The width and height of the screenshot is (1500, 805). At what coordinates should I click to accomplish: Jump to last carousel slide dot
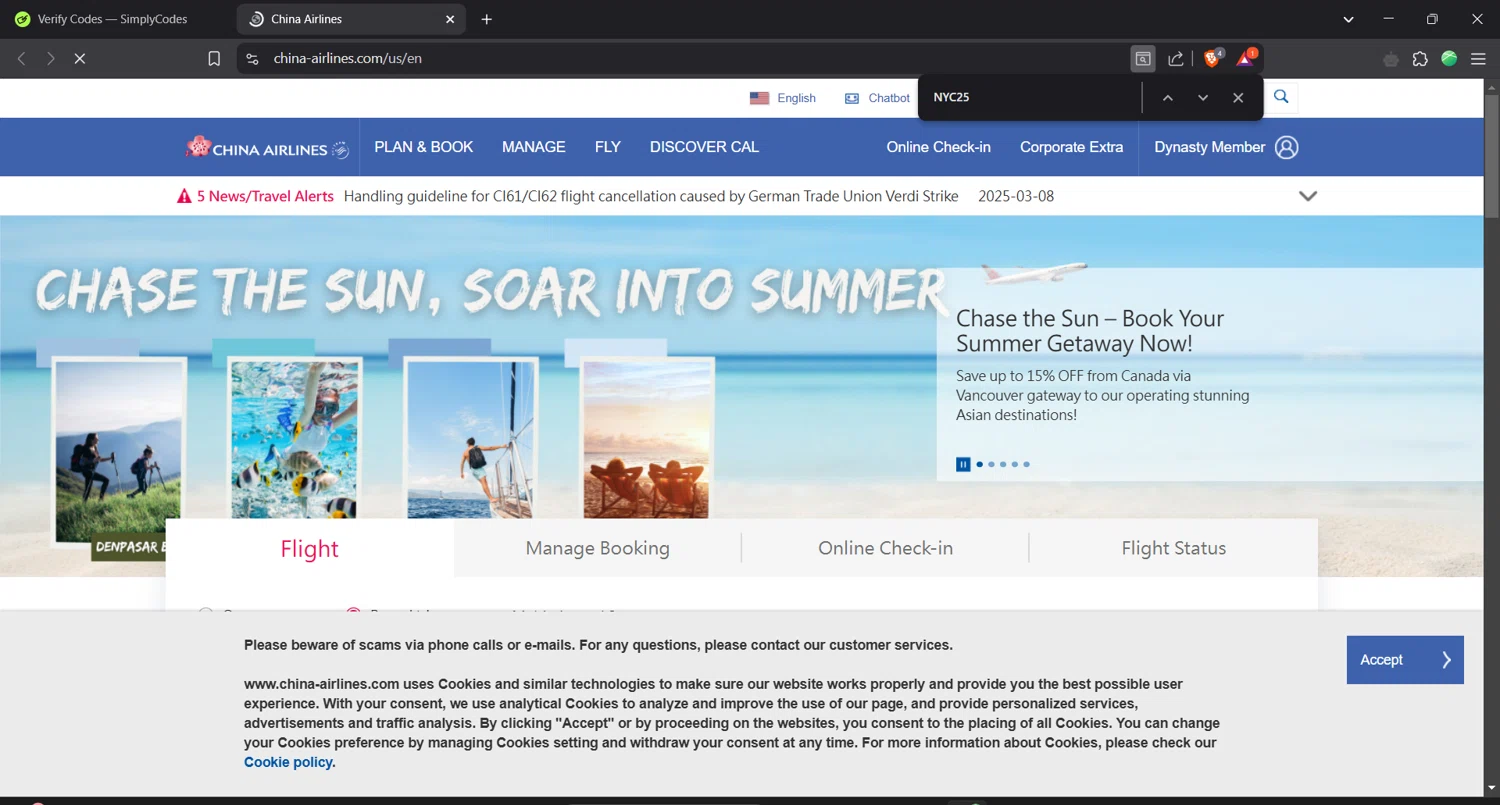(1026, 464)
